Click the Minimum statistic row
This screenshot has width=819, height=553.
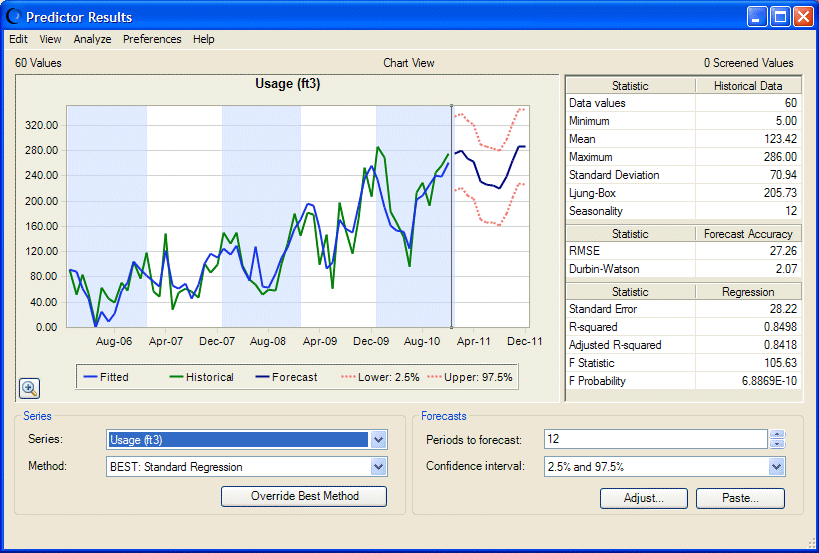click(683, 121)
